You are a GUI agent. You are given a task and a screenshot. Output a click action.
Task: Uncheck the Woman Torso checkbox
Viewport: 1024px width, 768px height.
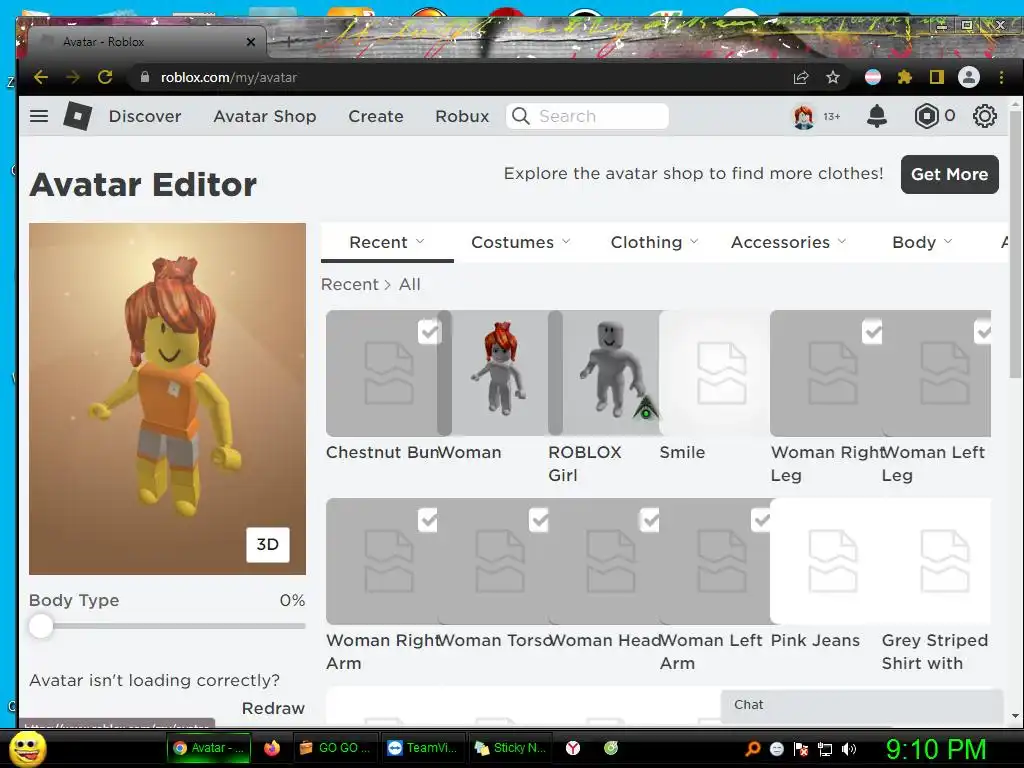(x=539, y=520)
